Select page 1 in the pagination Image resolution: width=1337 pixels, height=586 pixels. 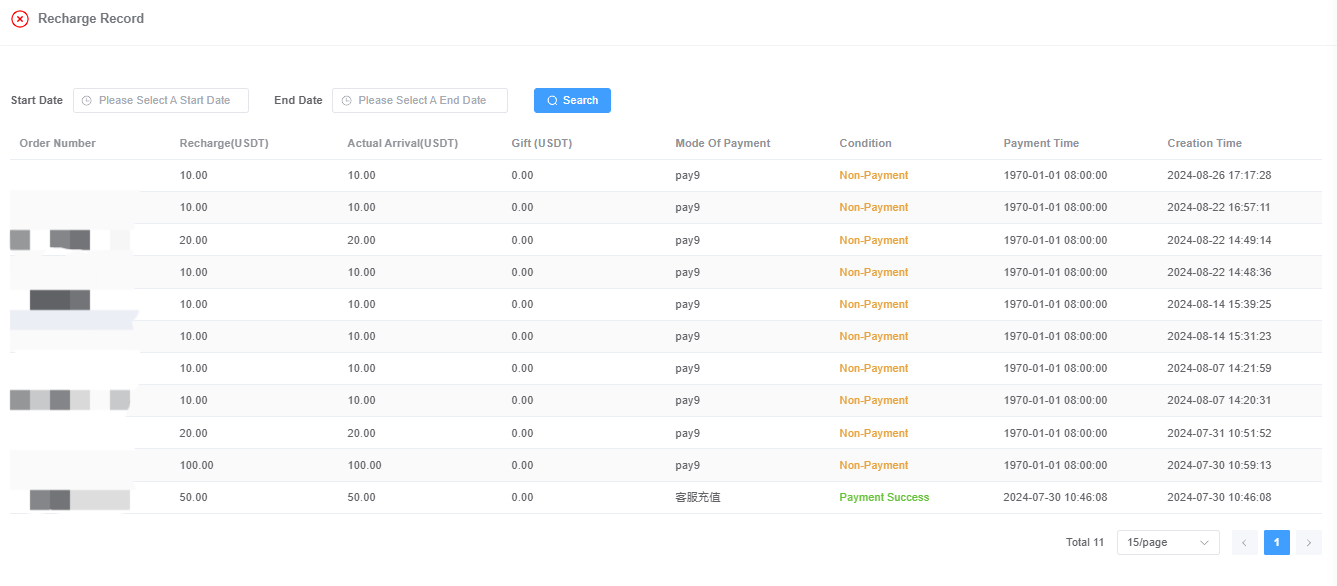[x=1276, y=542]
